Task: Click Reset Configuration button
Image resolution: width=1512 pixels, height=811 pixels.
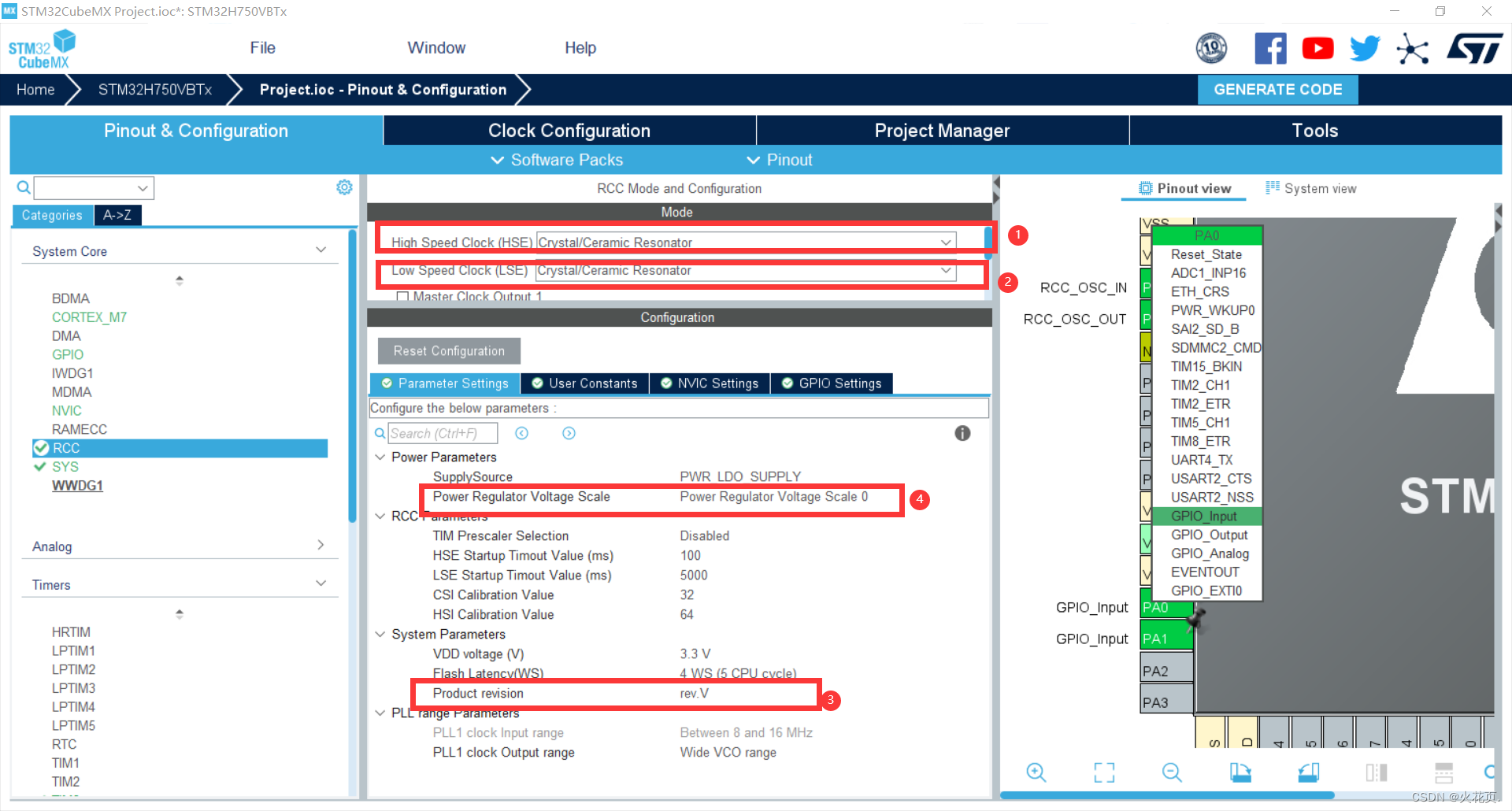Action: click(449, 351)
